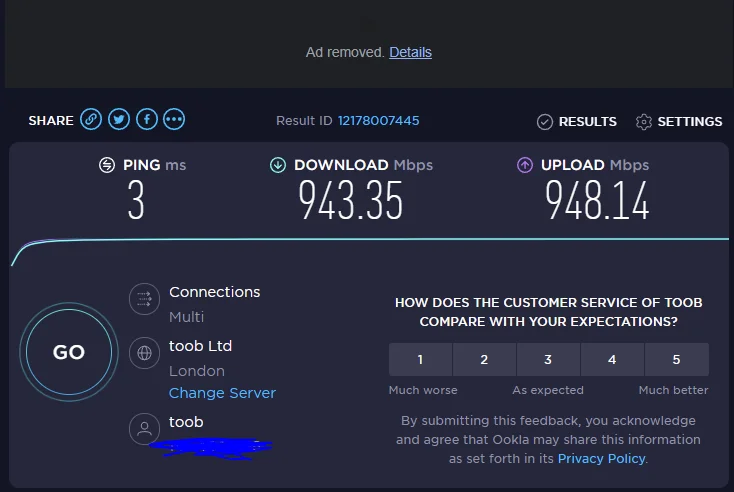Click the Connections mode icon
The height and width of the screenshot is (492, 734).
pyautogui.click(x=145, y=299)
